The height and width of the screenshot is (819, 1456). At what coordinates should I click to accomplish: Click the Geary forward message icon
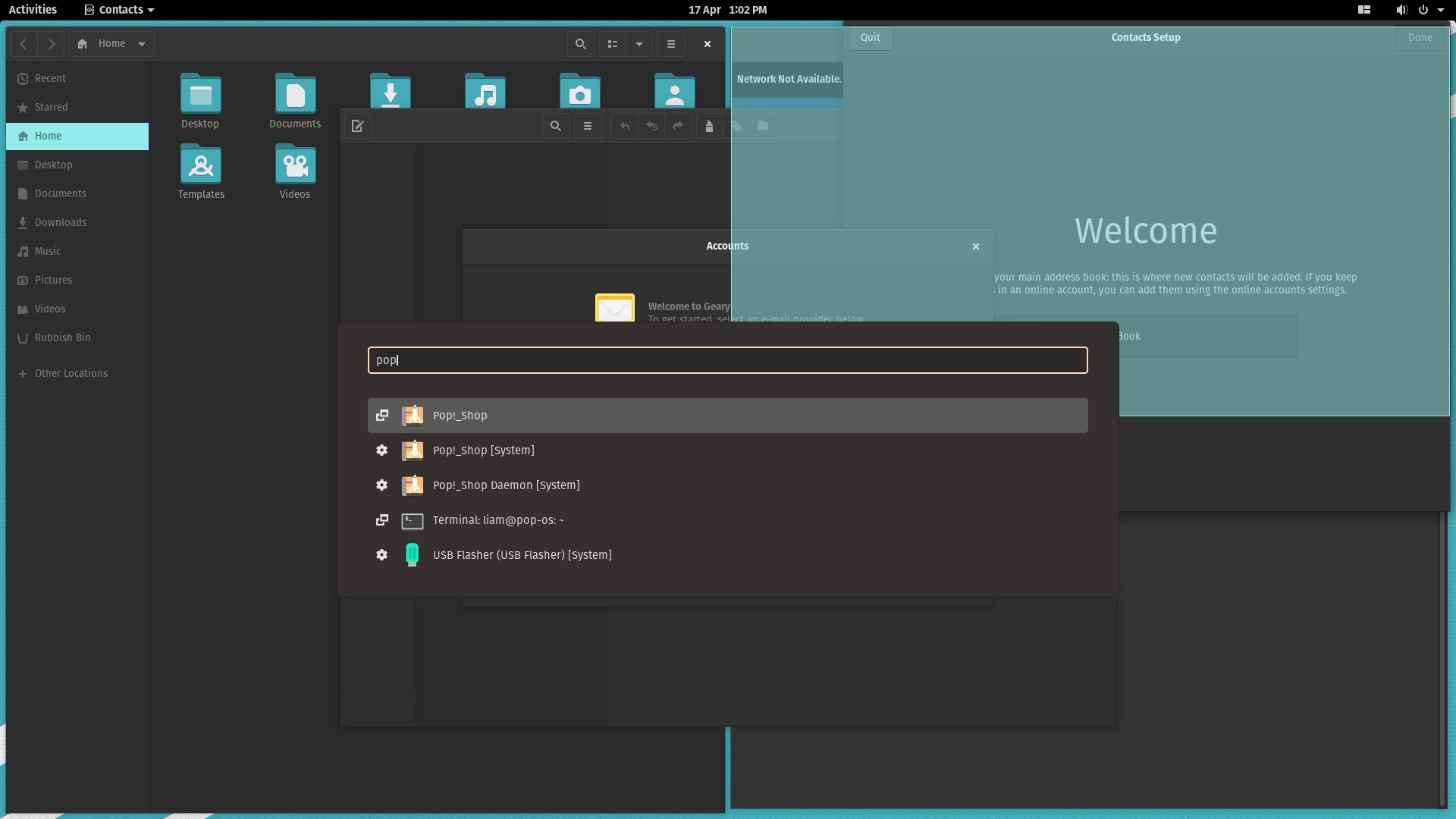coord(678,126)
